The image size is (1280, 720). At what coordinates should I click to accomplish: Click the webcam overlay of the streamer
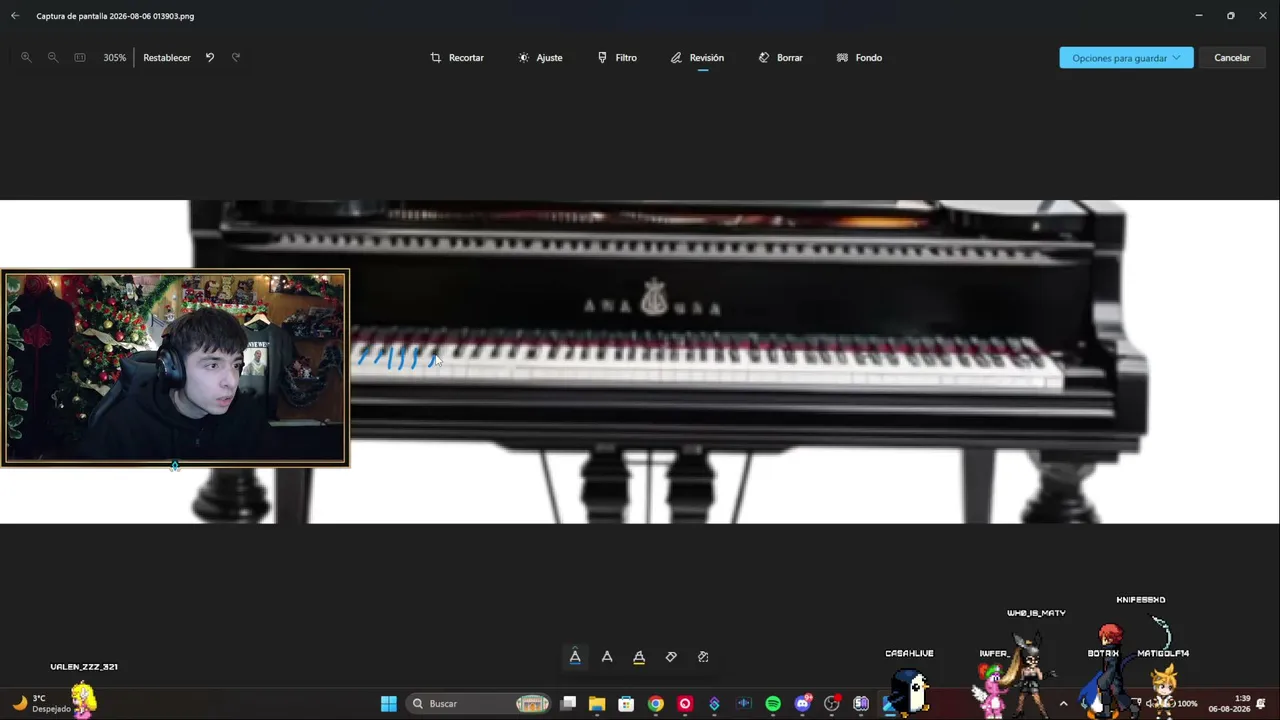pyautogui.click(x=175, y=368)
